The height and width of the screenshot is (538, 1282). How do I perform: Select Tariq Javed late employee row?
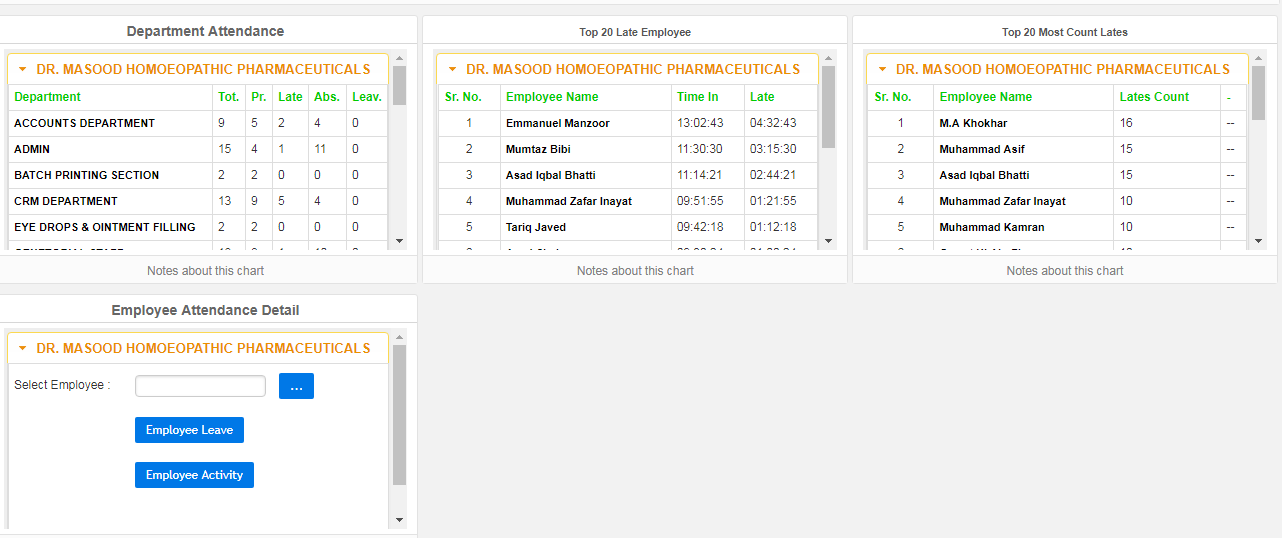pyautogui.click(x=628, y=227)
